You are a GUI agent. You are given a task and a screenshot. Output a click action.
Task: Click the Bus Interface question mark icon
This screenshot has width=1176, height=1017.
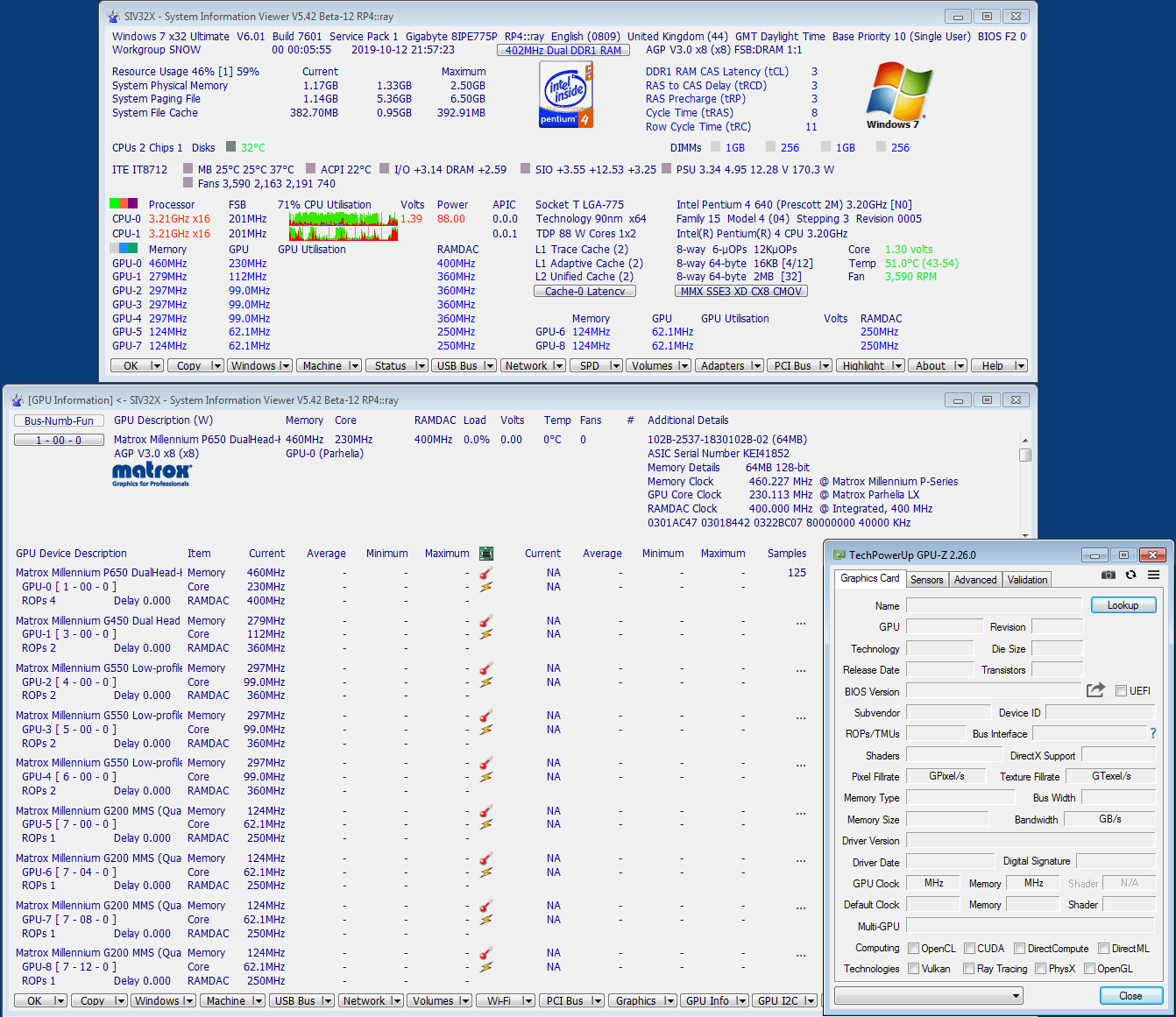(x=1152, y=733)
